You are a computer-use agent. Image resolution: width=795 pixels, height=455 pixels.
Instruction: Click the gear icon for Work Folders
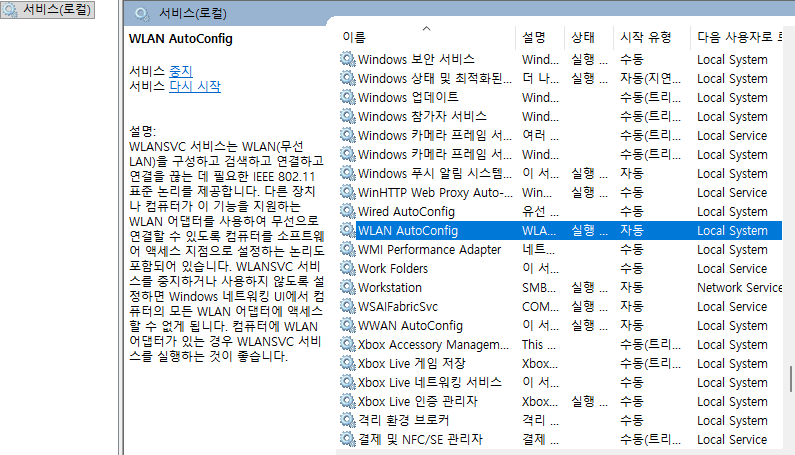348,268
